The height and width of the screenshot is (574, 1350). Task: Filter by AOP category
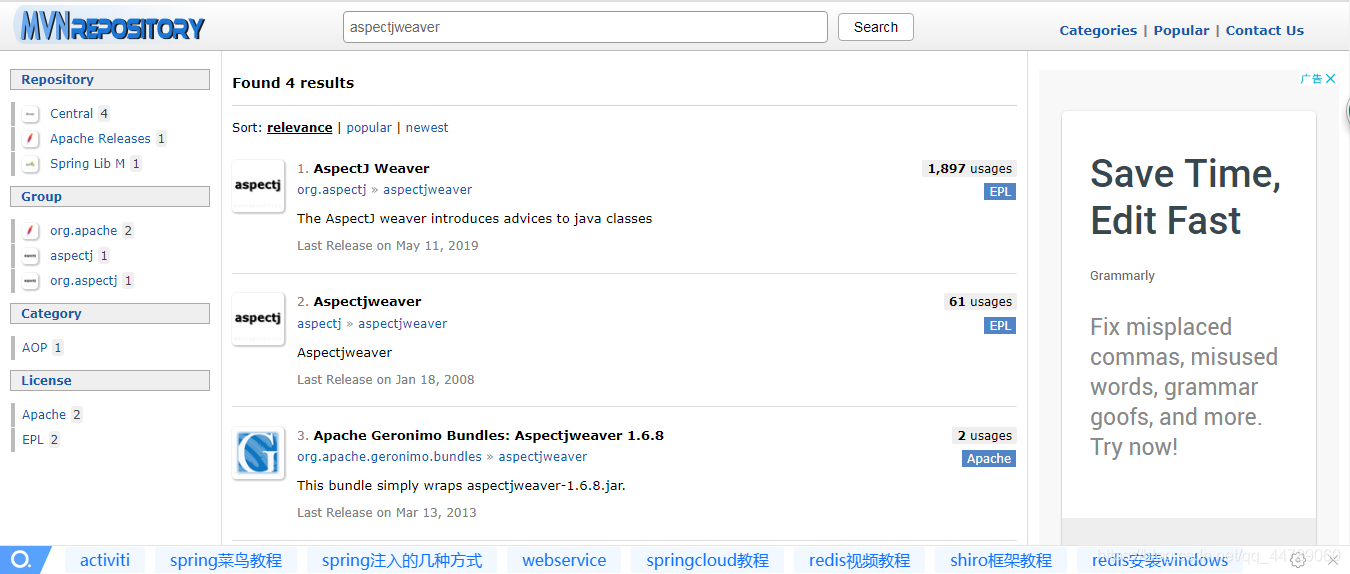tap(35, 348)
